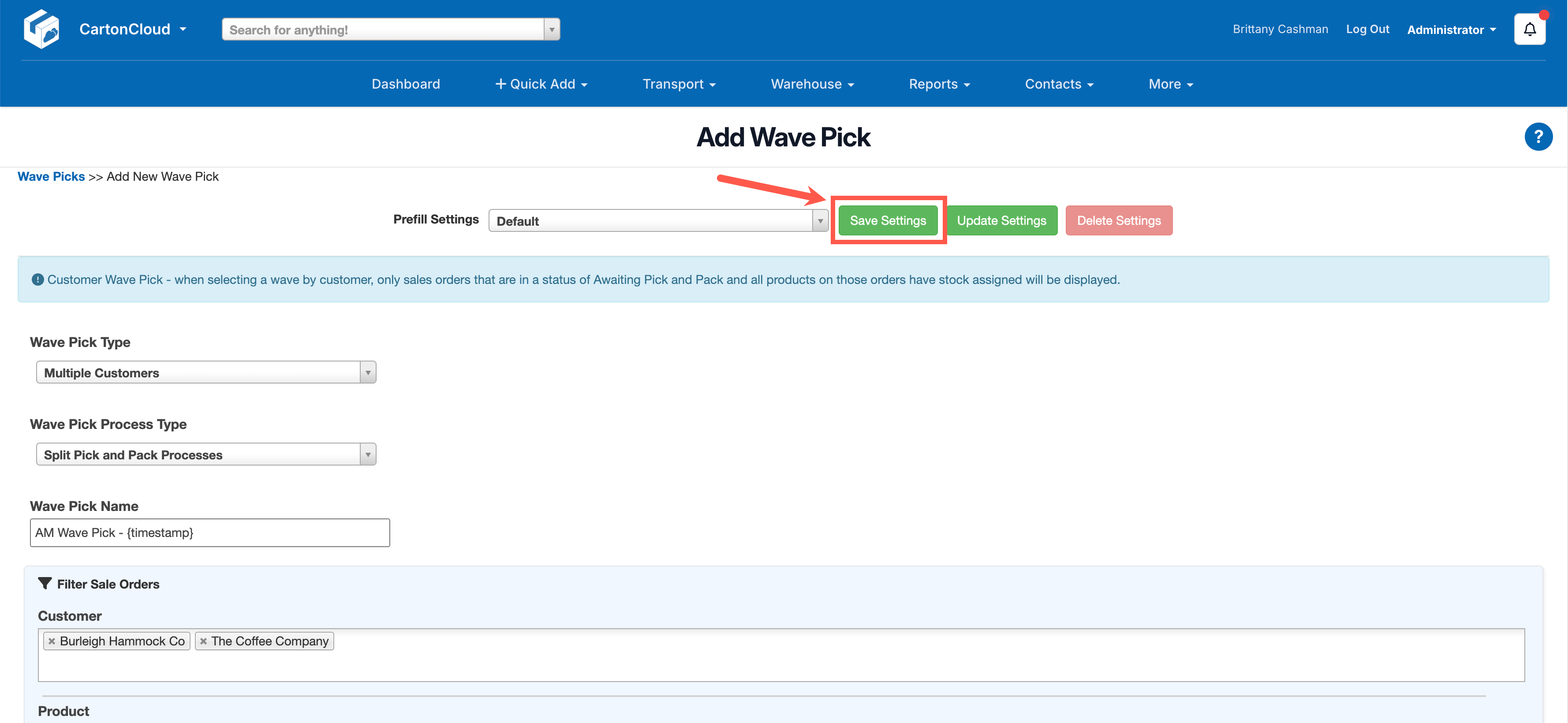Click the help question mark icon
The height and width of the screenshot is (723, 1568).
coord(1538,136)
